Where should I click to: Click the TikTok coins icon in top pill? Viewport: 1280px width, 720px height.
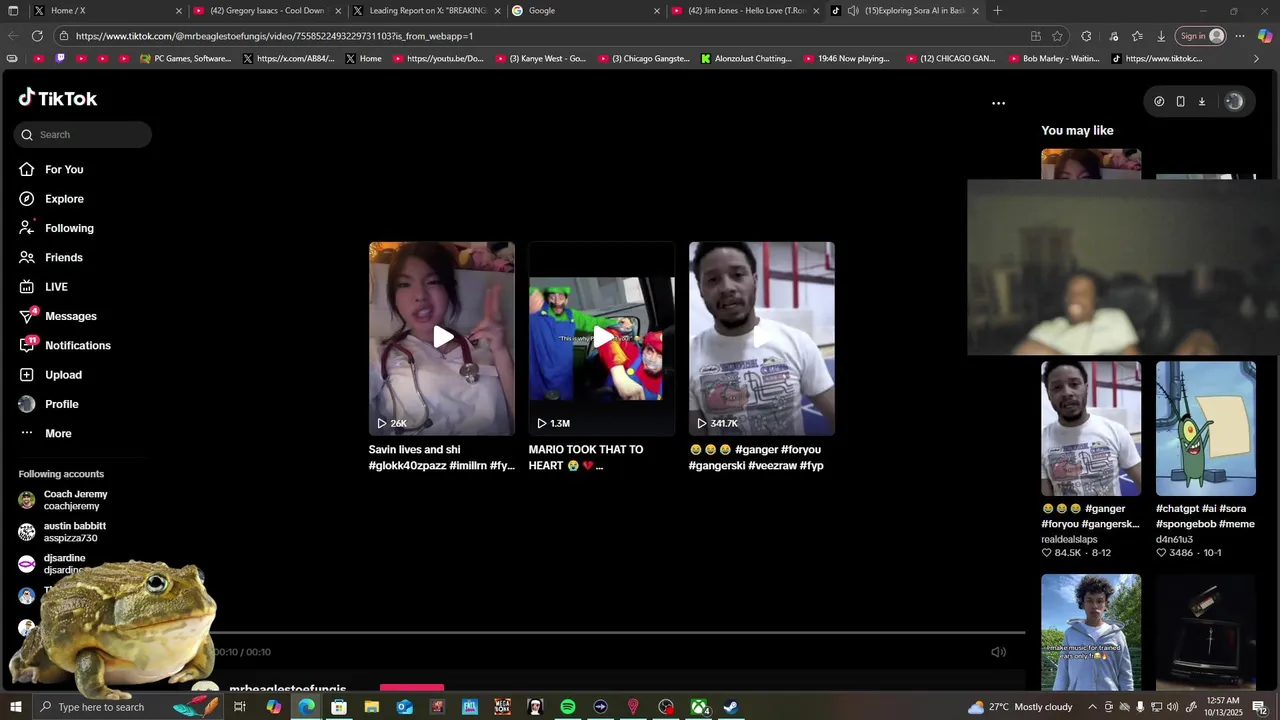(1159, 101)
